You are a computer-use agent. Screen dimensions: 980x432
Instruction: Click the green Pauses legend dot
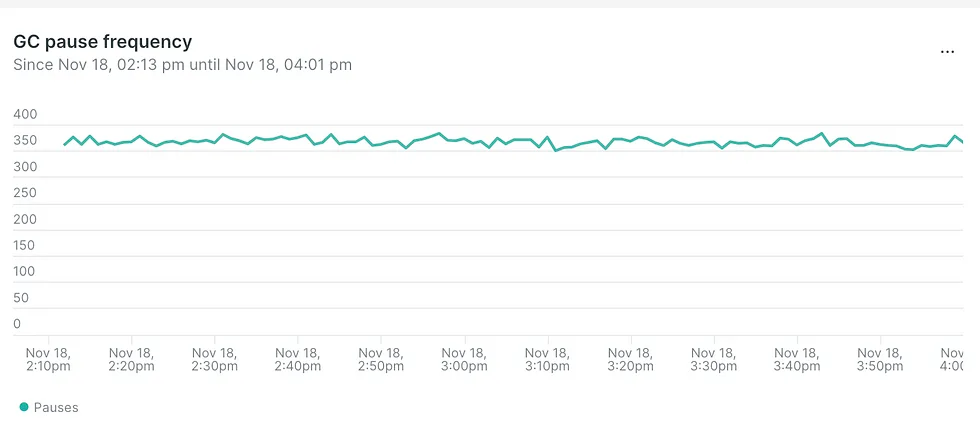24,408
